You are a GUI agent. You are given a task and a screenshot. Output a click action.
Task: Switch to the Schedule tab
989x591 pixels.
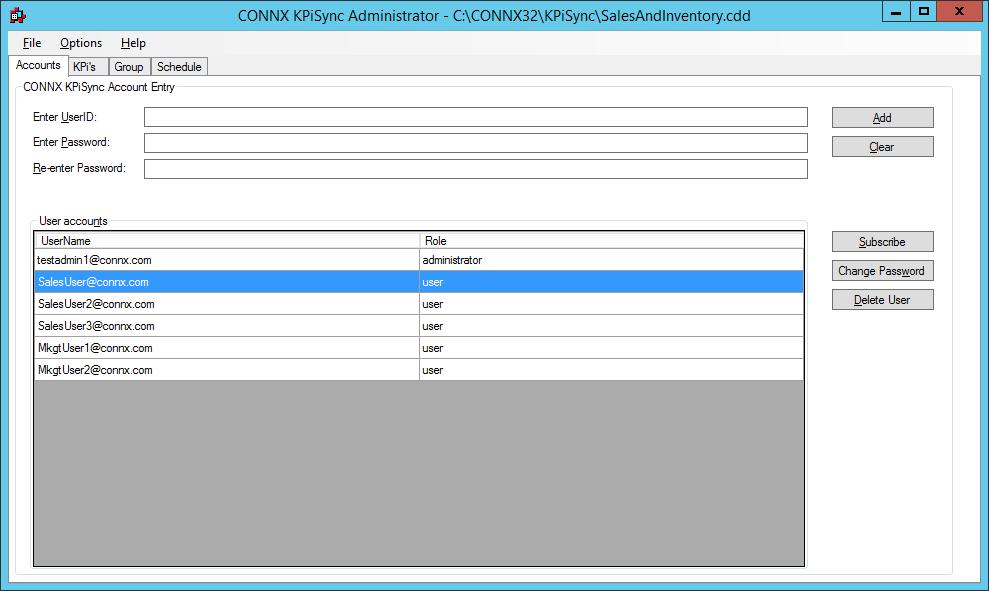(179, 67)
